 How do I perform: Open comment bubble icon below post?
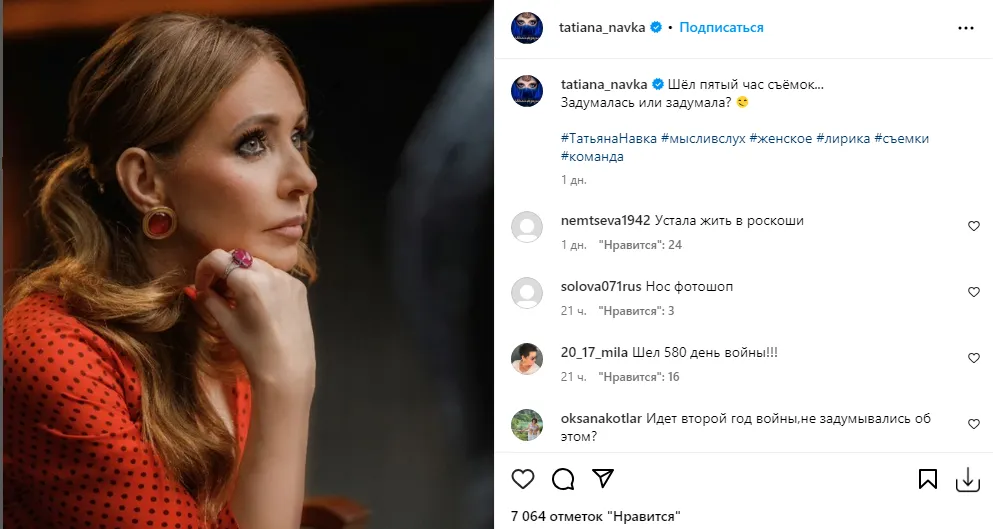point(563,479)
